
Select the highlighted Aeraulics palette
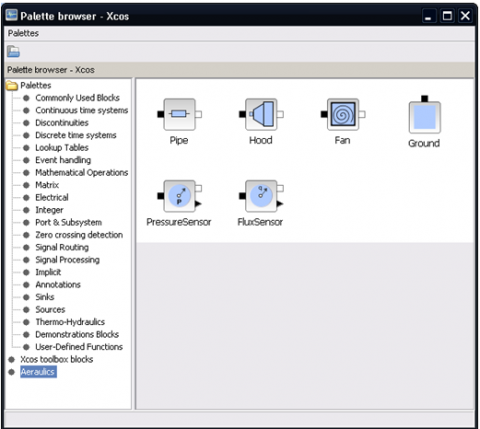click(38, 372)
